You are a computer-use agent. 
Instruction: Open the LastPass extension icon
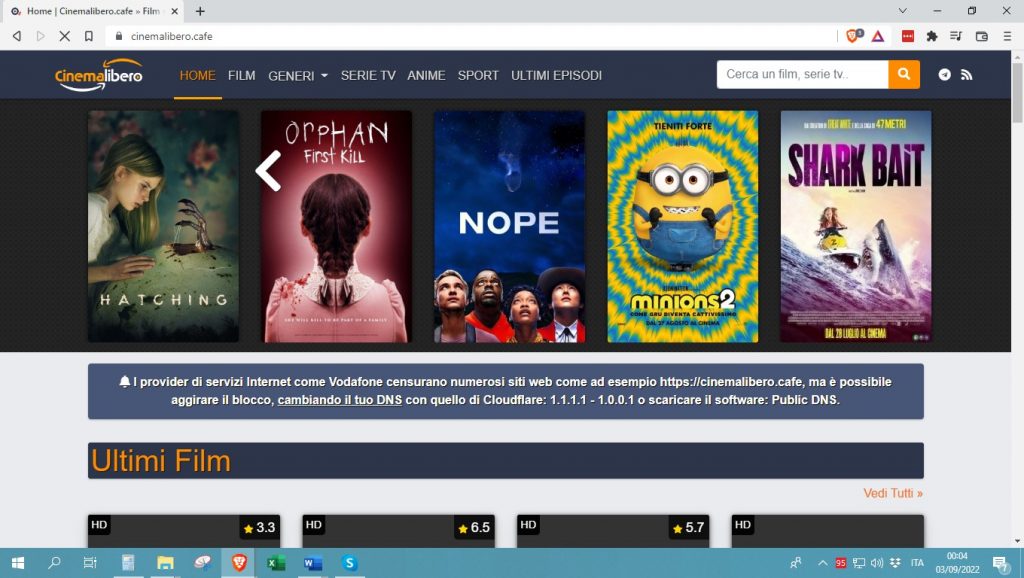906,36
